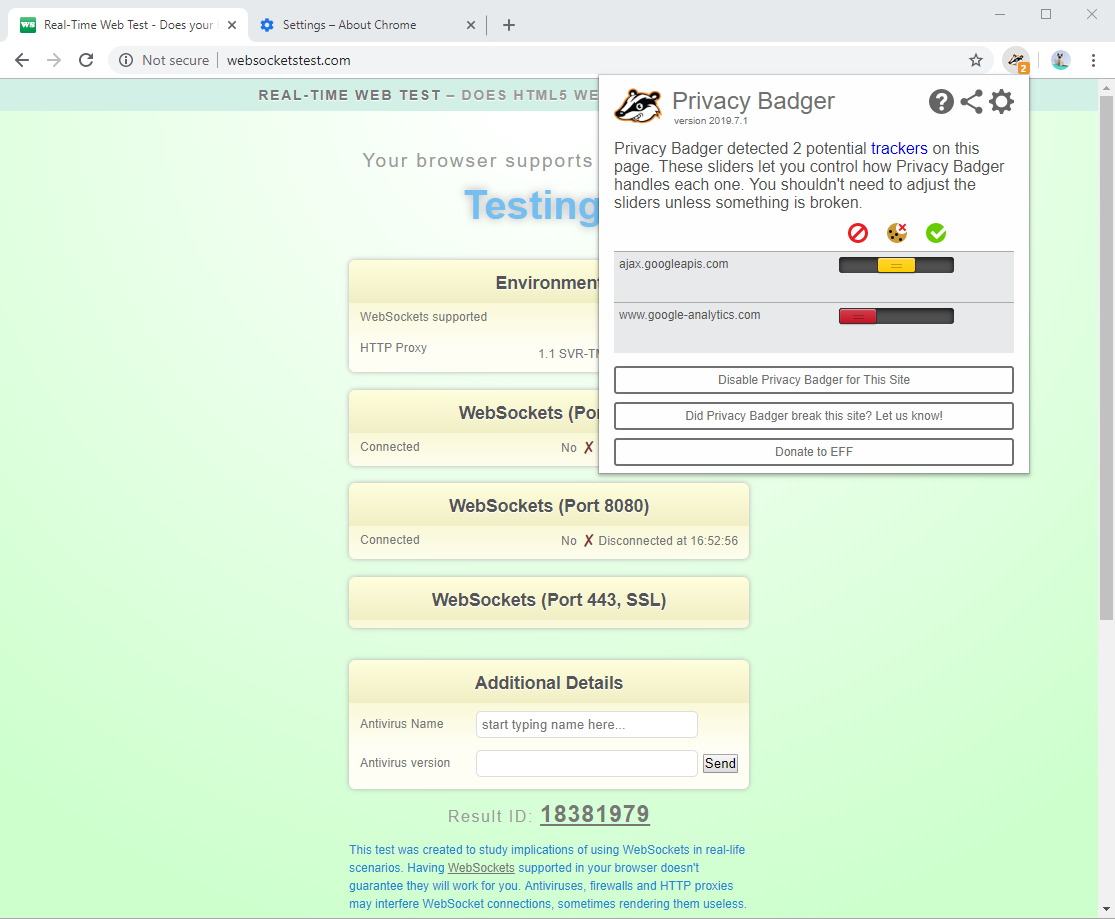The width and height of the screenshot is (1115, 919).
Task: Click WebSockets (Port 8080) heading
Action: [x=549, y=506]
